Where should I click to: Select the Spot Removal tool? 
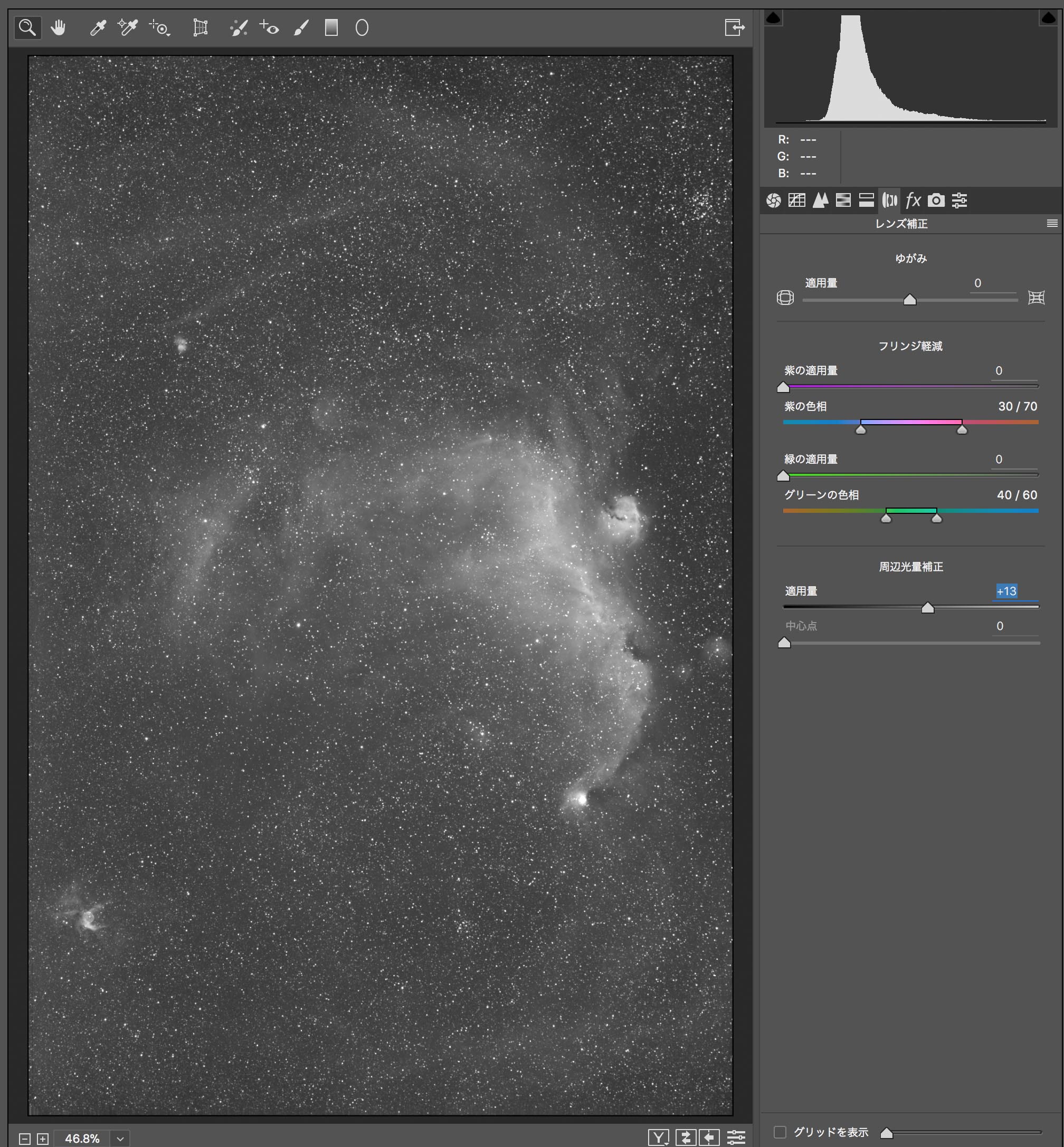239,27
